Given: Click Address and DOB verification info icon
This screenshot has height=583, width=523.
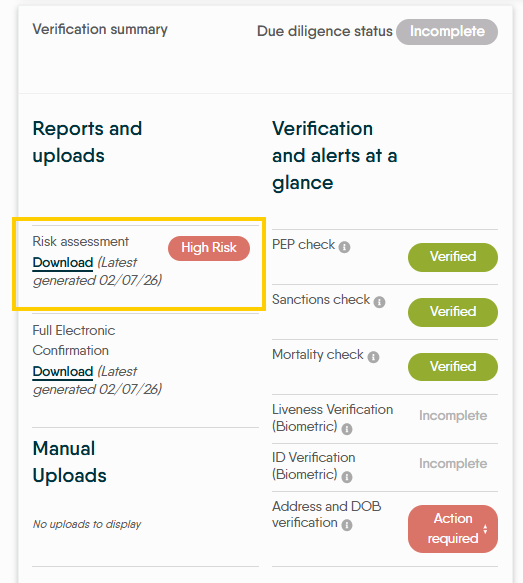Looking at the screenshot, I should pos(347,525).
